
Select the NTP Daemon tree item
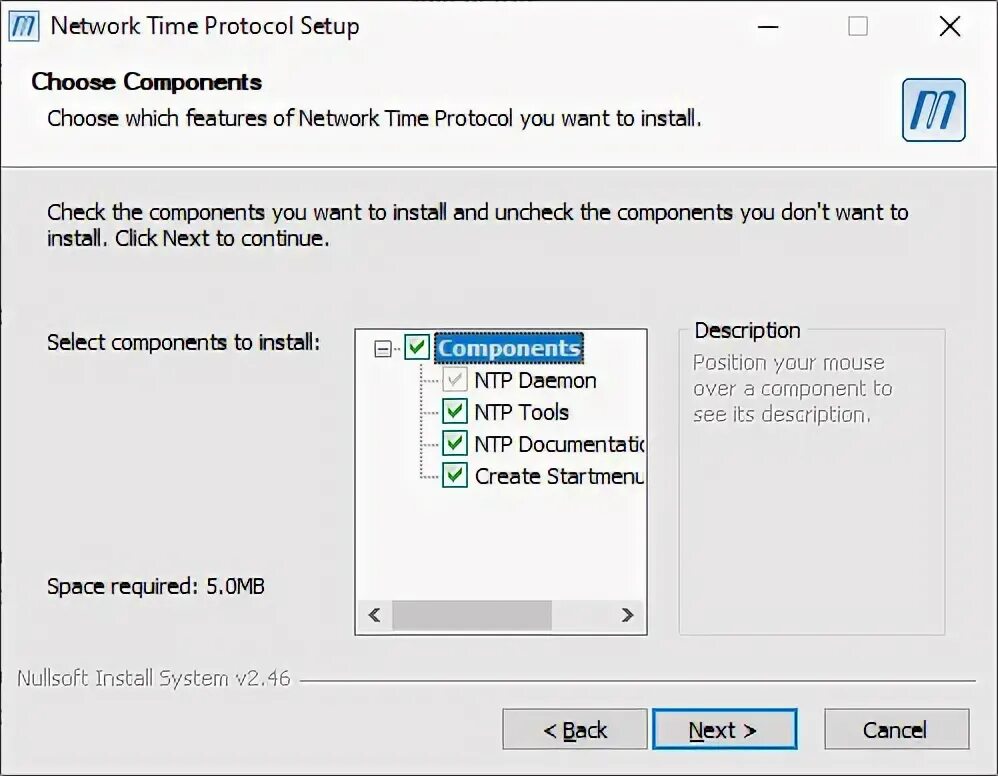click(x=535, y=380)
